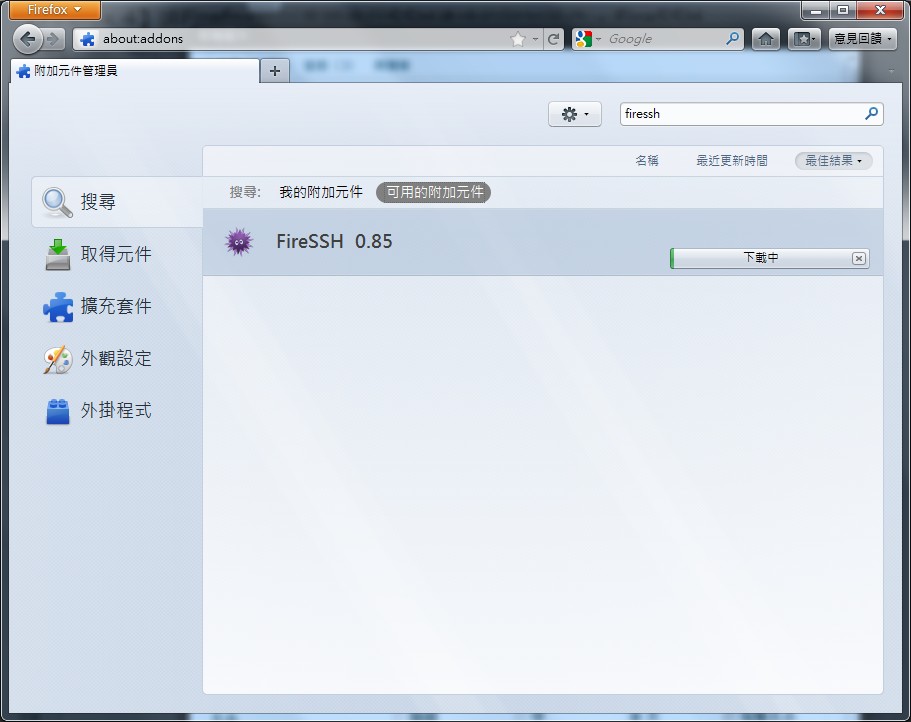
Task: Sort results by 名稱
Action: point(647,161)
